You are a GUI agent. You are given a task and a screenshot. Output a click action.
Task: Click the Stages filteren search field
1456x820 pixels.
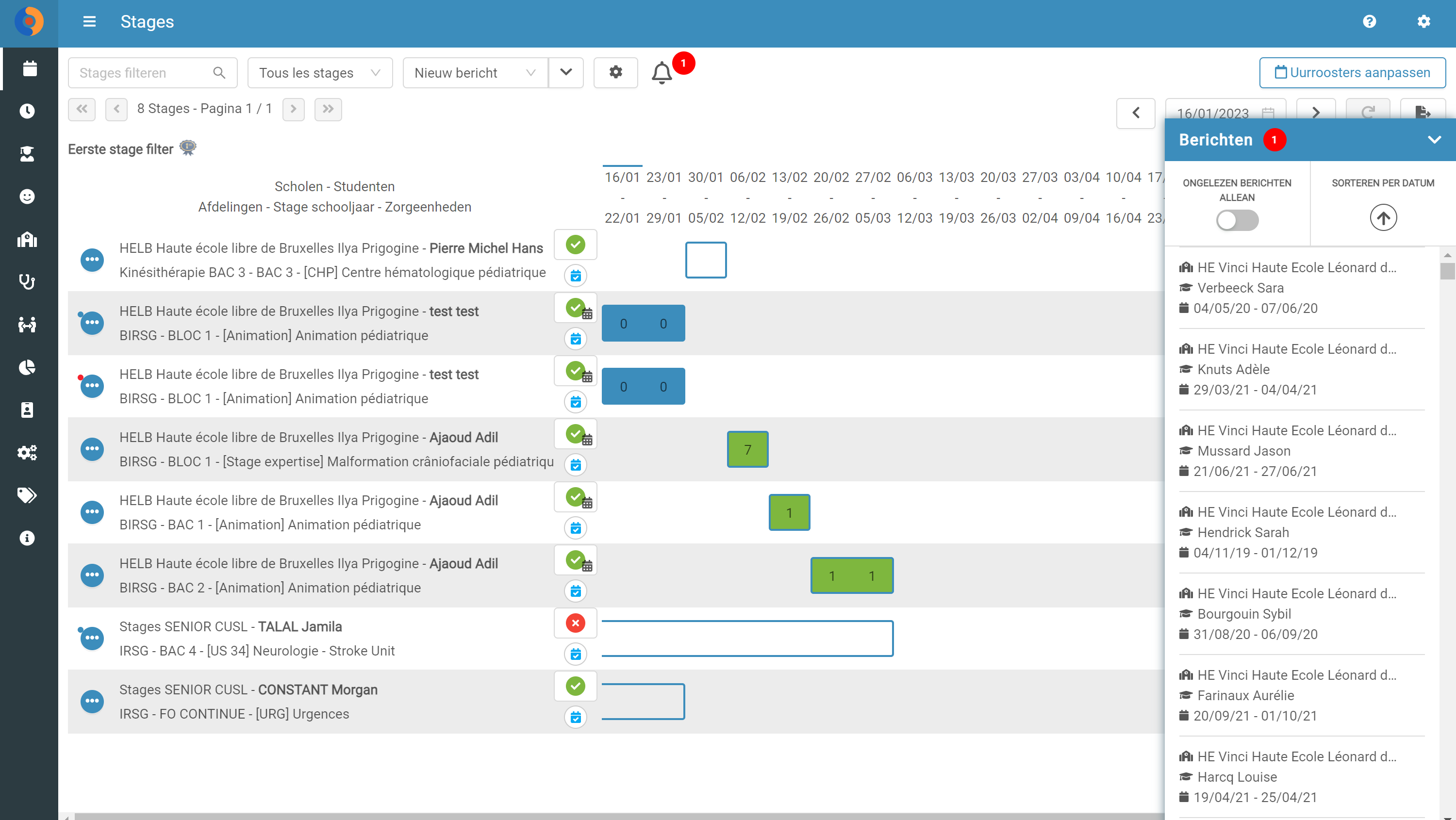point(152,73)
